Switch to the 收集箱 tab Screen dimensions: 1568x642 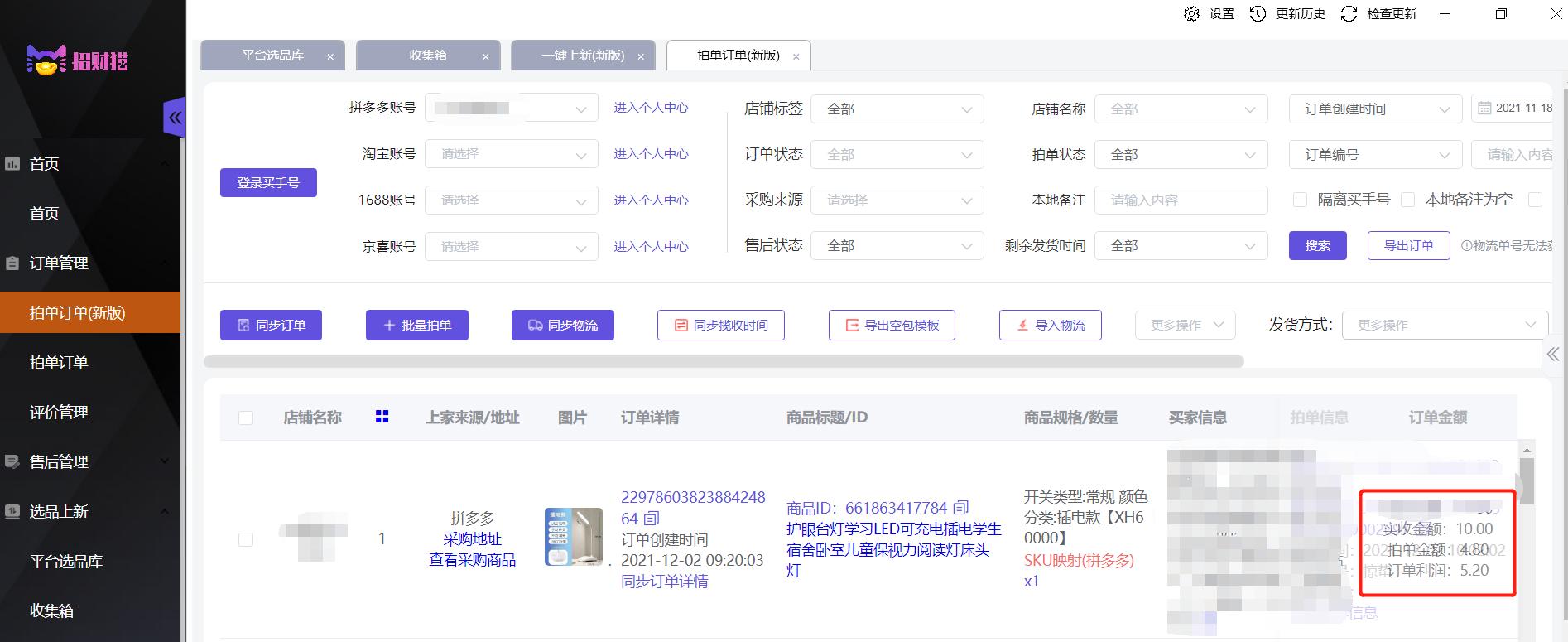coord(428,56)
